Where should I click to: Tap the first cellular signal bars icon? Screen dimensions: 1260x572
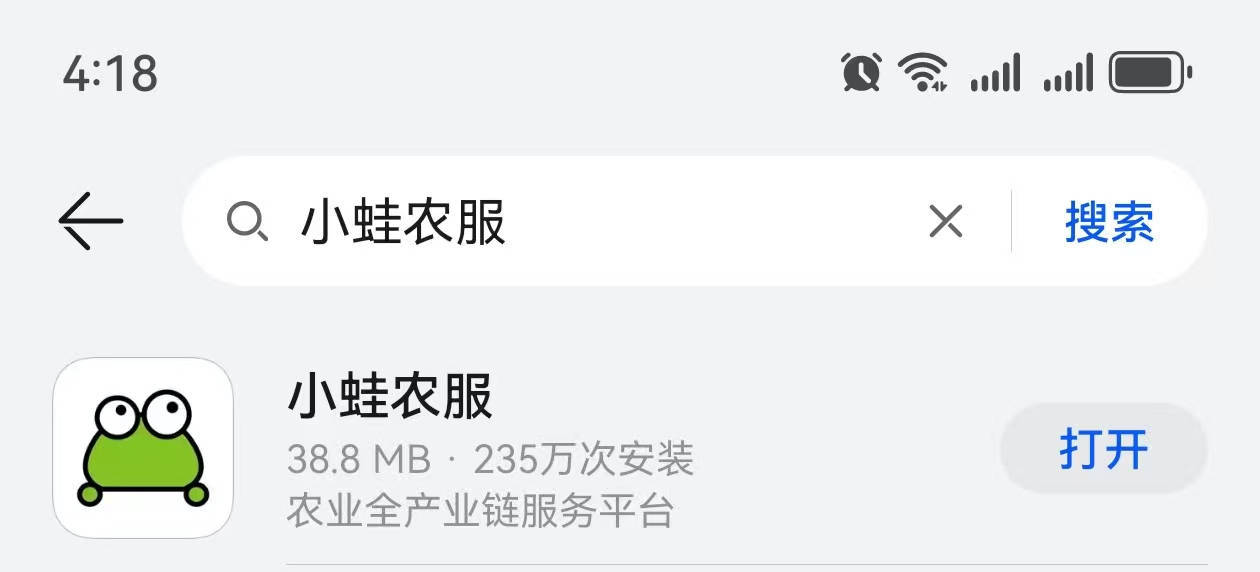point(995,74)
